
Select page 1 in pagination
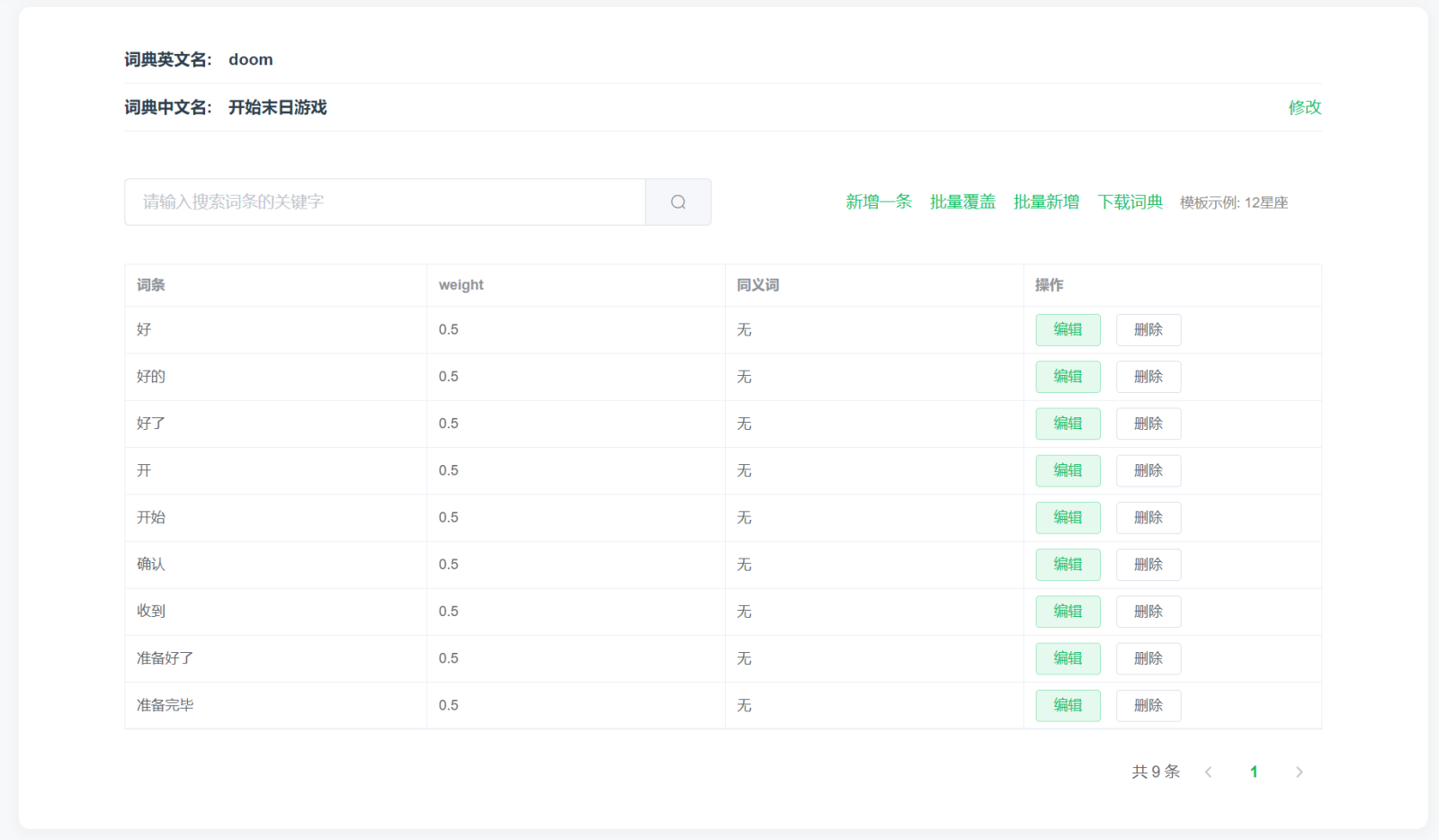click(1254, 772)
